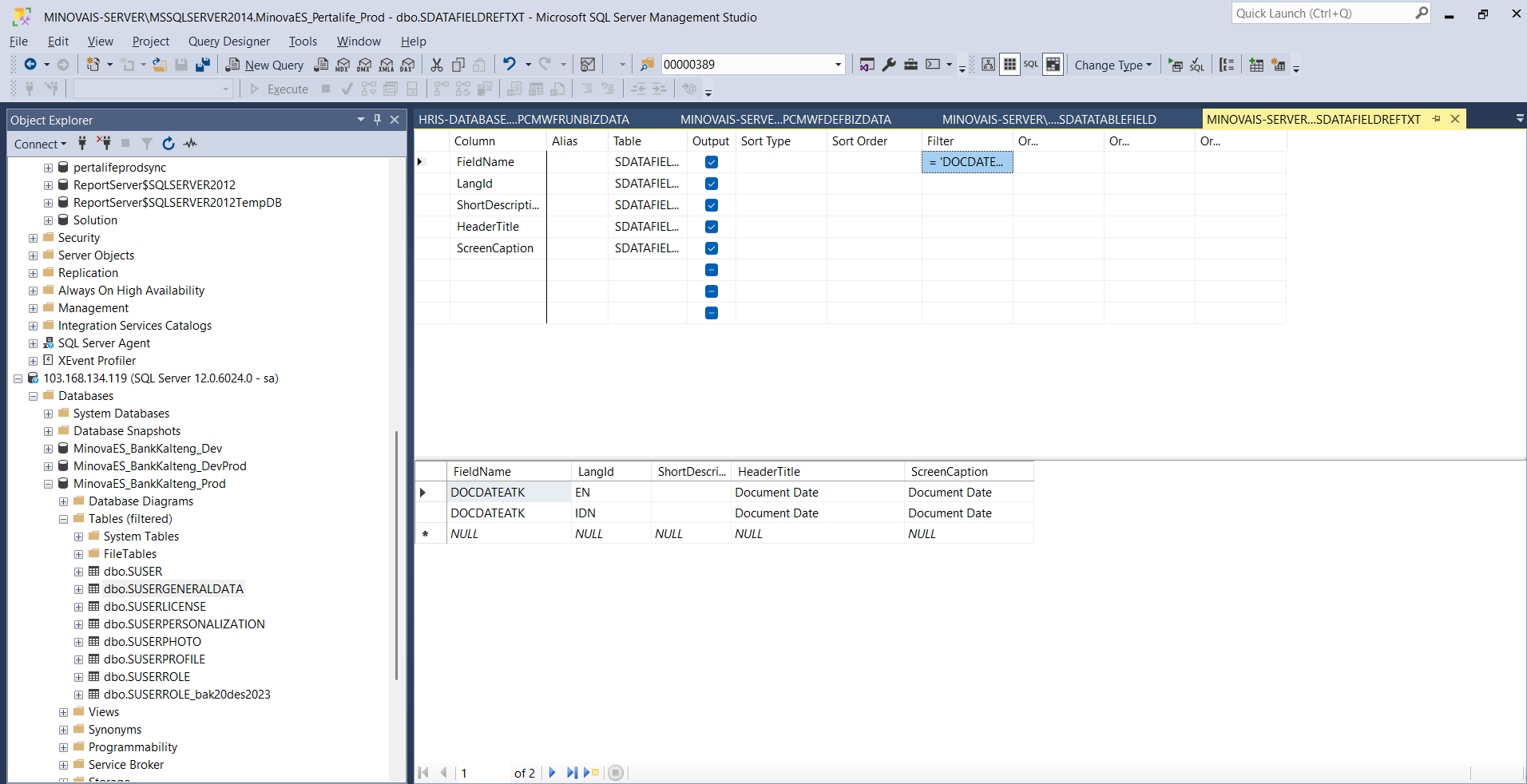The image size is (1527, 784).
Task: Click the Toolbox icon
Action: coord(910,65)
